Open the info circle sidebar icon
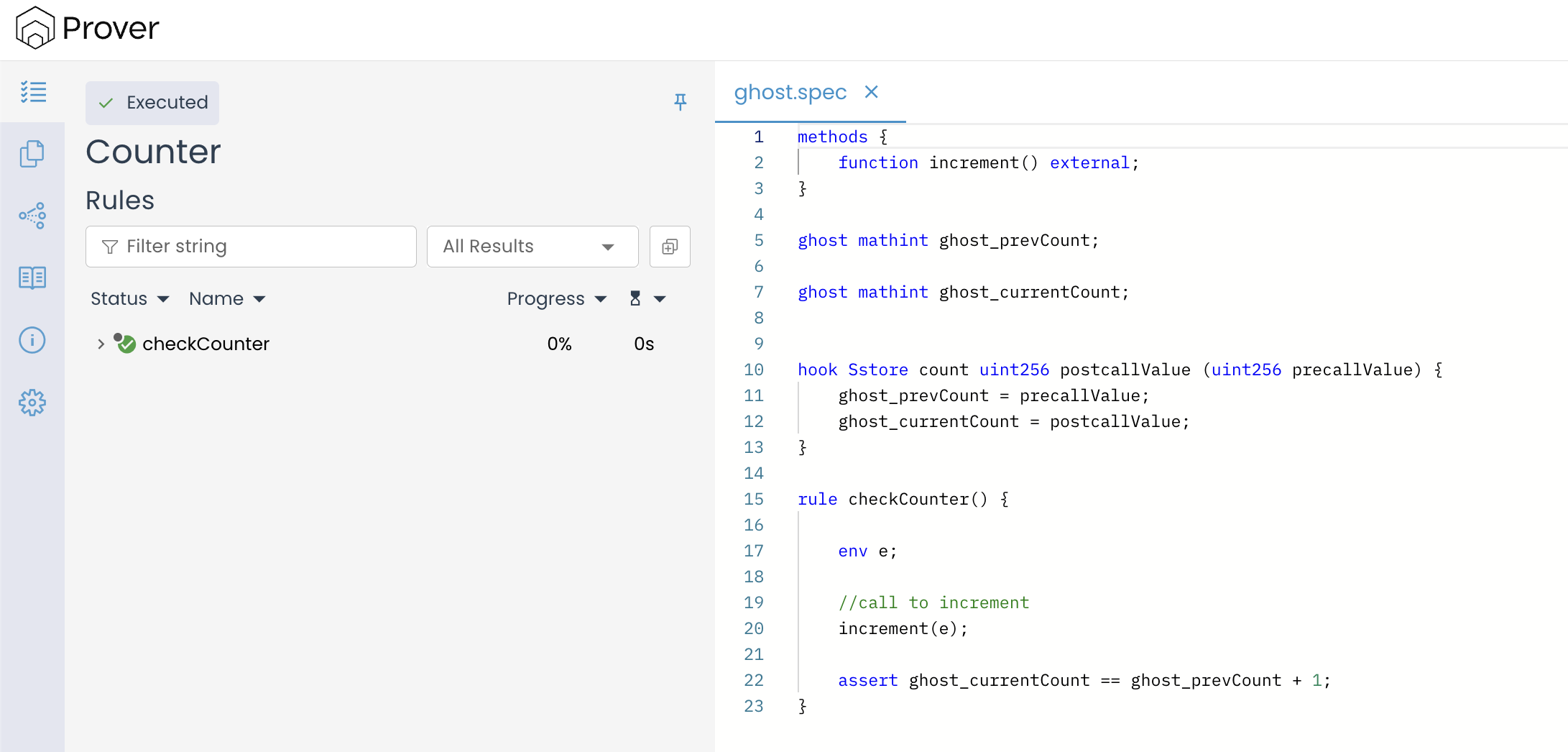 click(x=32, y=340)
